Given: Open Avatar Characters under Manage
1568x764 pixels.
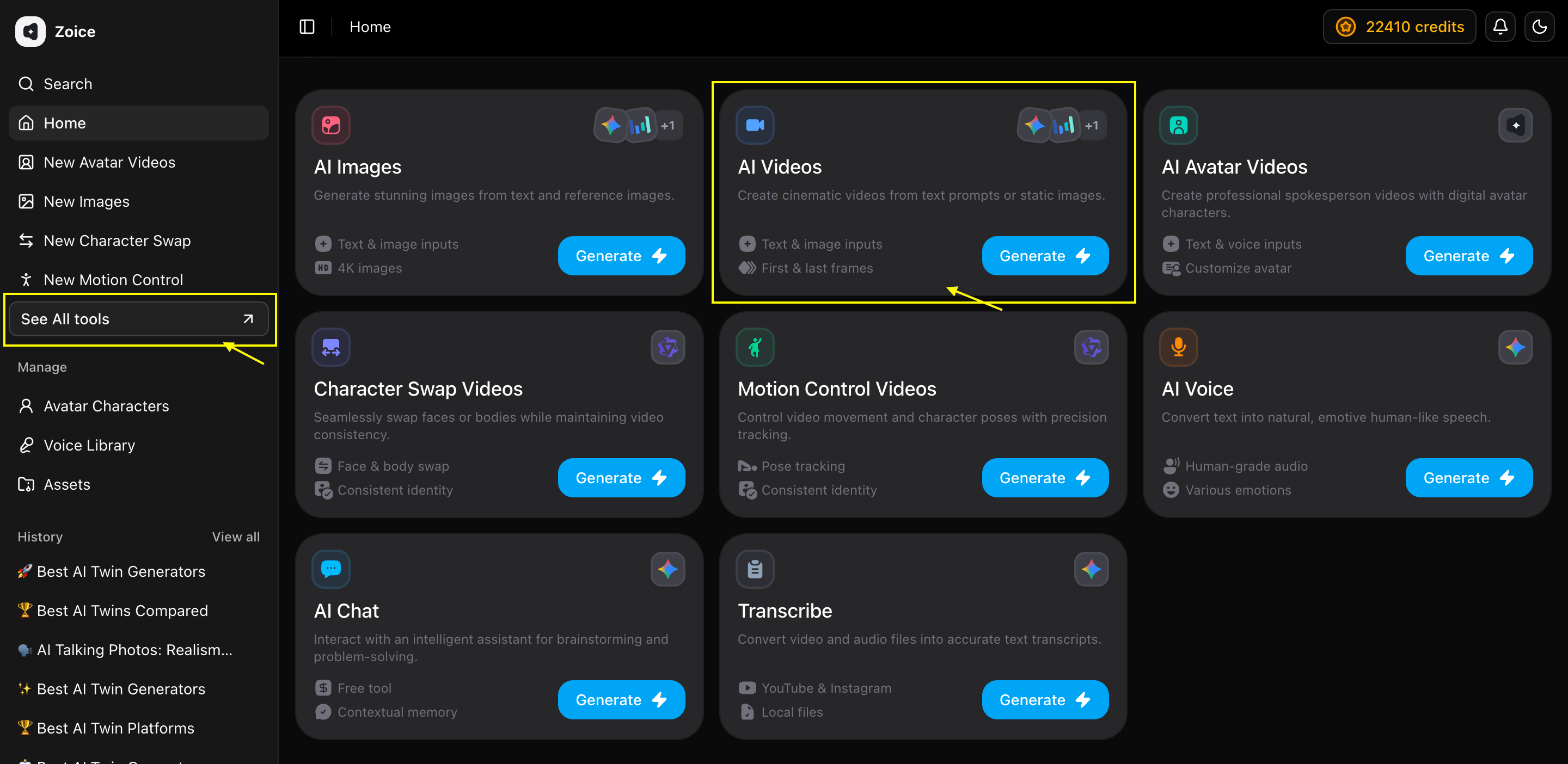Looking at the screenshot, I should [x=139, y=406].
